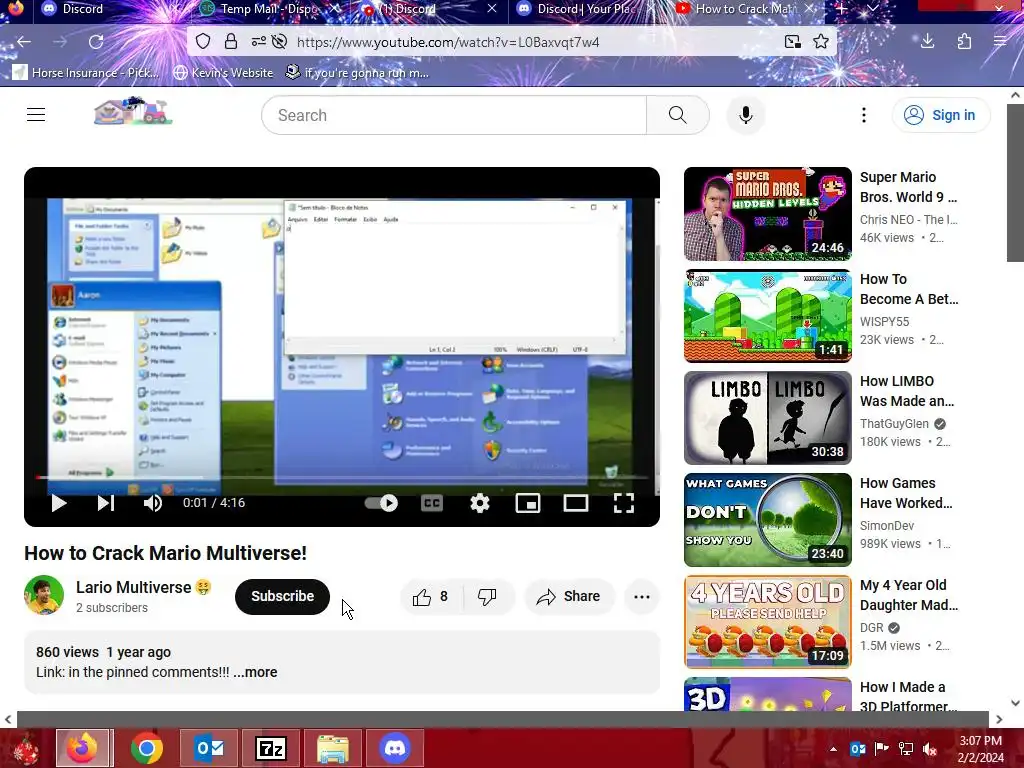The height and width of the screenshot is (768, 1024).
Task: Open Firefox application menu
Action: [x=1000, y=42]
